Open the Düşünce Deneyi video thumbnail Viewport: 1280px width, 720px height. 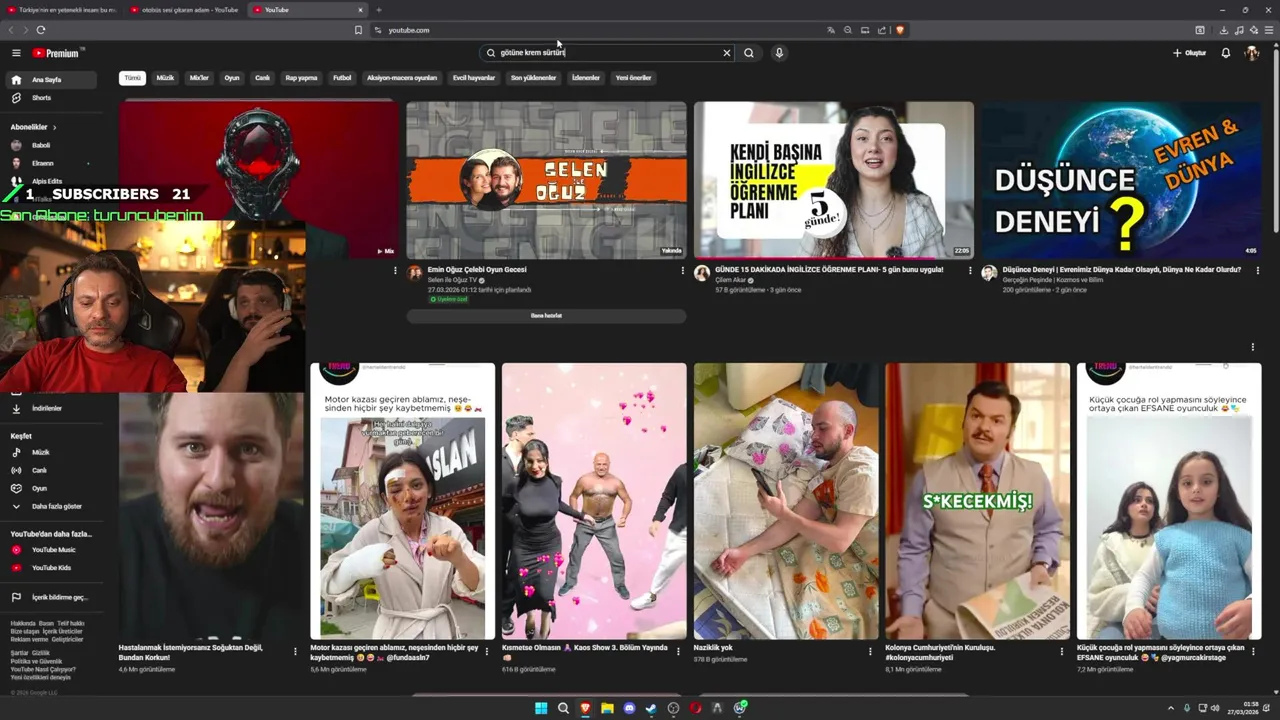tap(1121, 180)
